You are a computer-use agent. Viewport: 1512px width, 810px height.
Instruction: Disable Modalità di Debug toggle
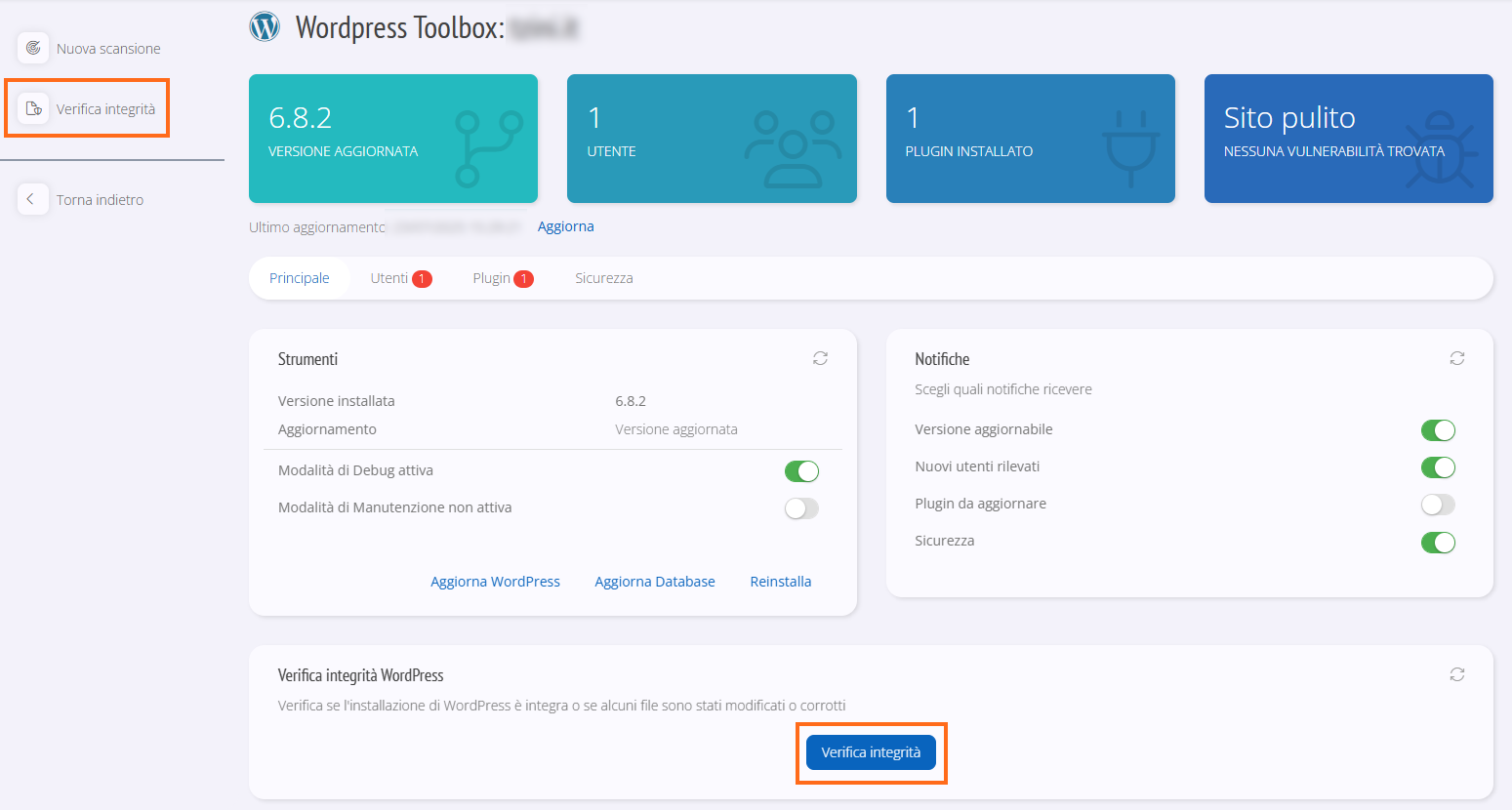(x=801, y=471)
